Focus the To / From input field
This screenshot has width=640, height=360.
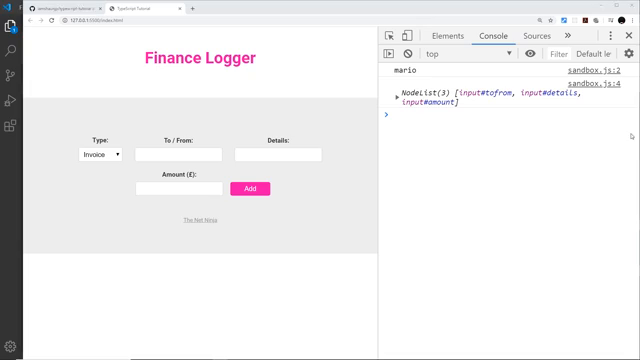click(x=179, y=155)
